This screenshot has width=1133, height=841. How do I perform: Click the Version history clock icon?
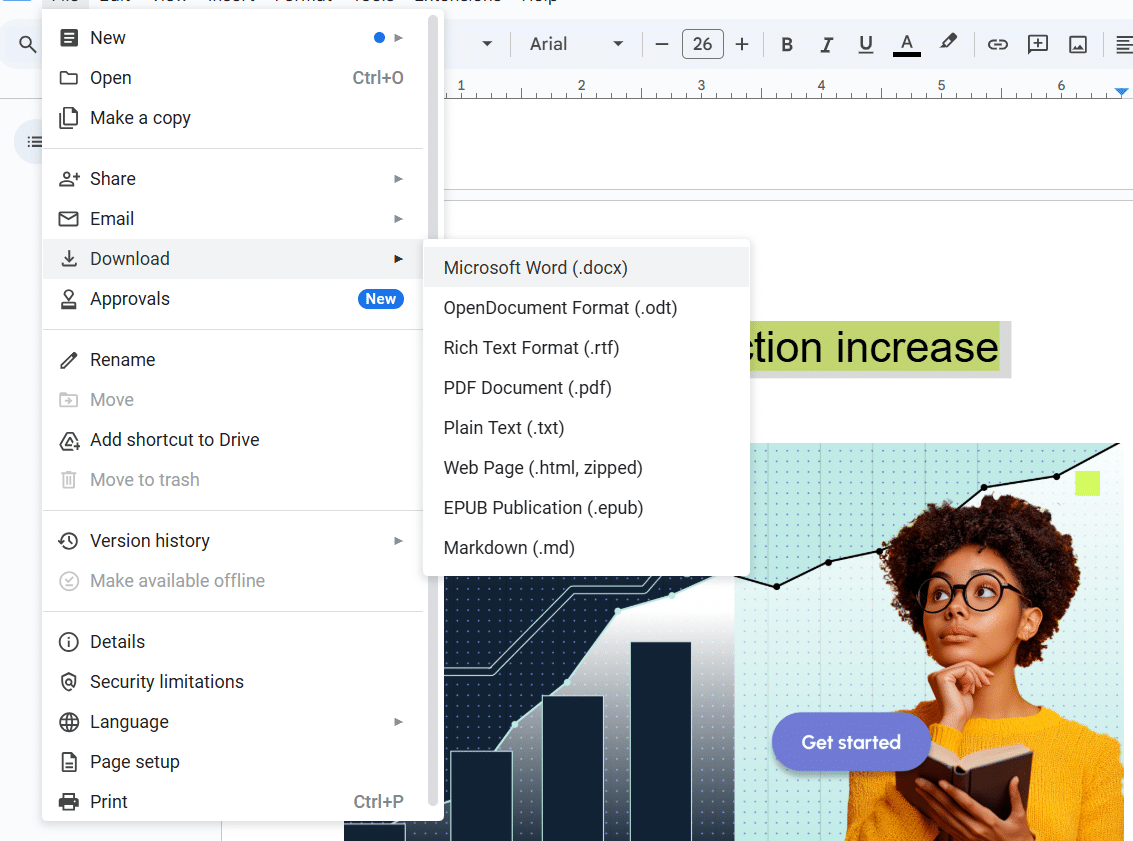coord(69,540)
